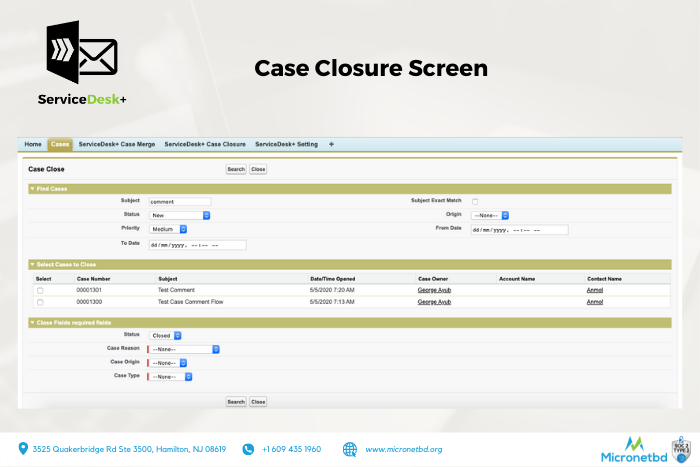Click the plus icon after the tabs
This screenshot has width=700, height=467.
coord(331,144)
